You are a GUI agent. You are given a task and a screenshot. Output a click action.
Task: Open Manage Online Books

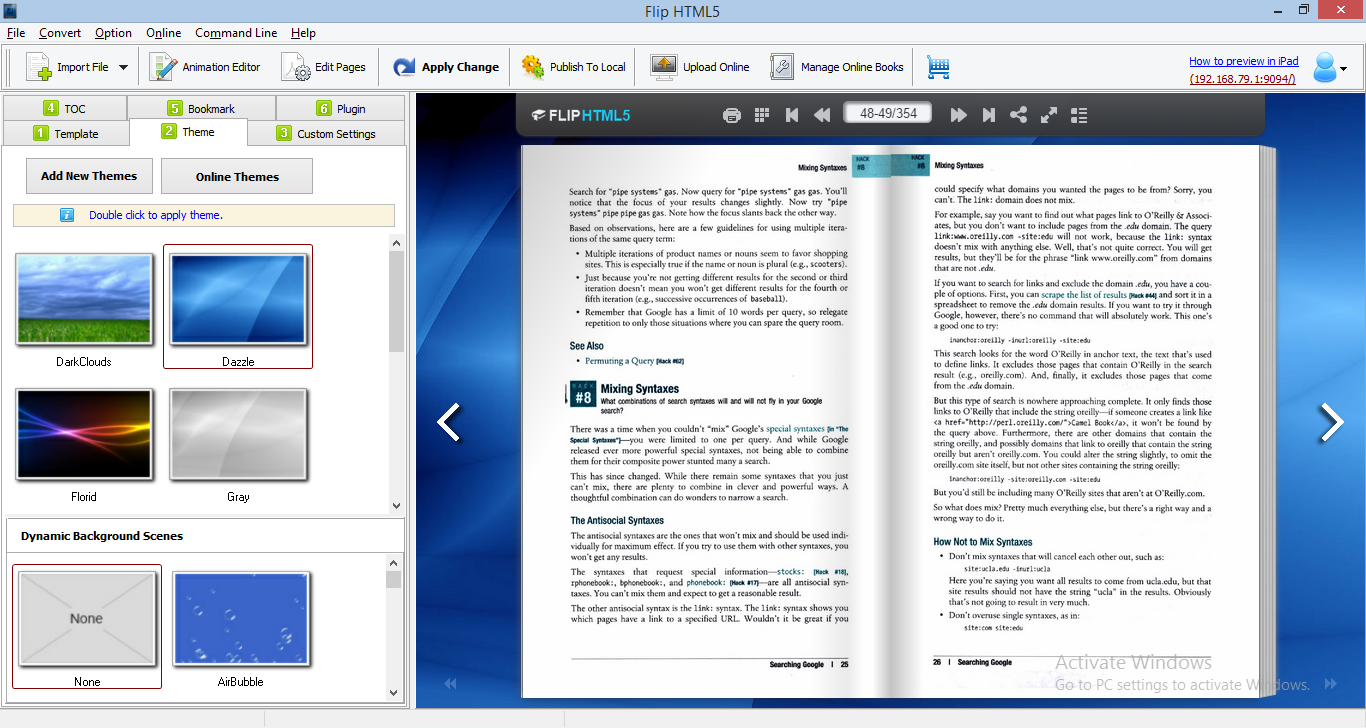[837, 67]
